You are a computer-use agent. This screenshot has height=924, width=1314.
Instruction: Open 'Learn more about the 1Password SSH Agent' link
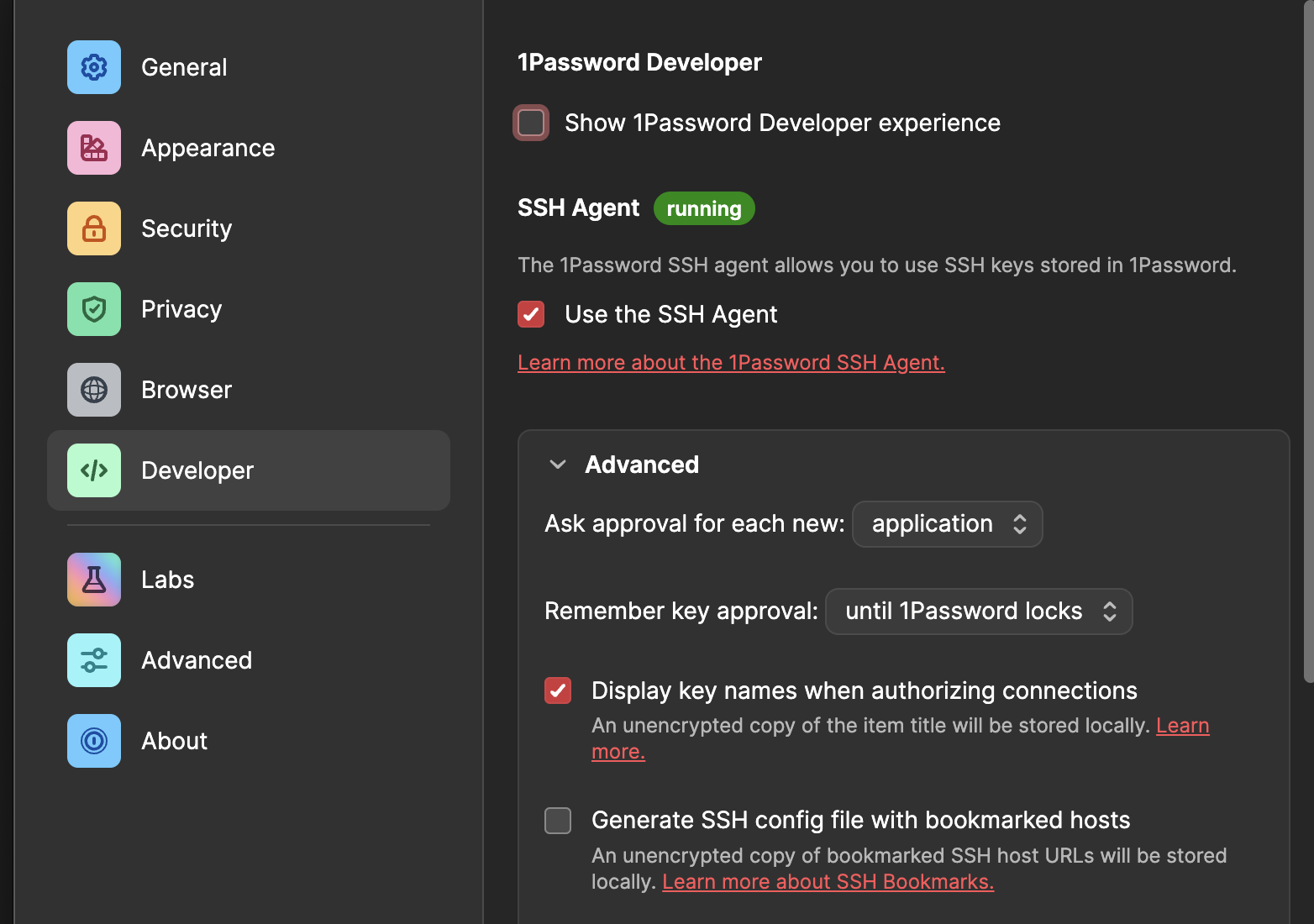click(x=731, y=363)
